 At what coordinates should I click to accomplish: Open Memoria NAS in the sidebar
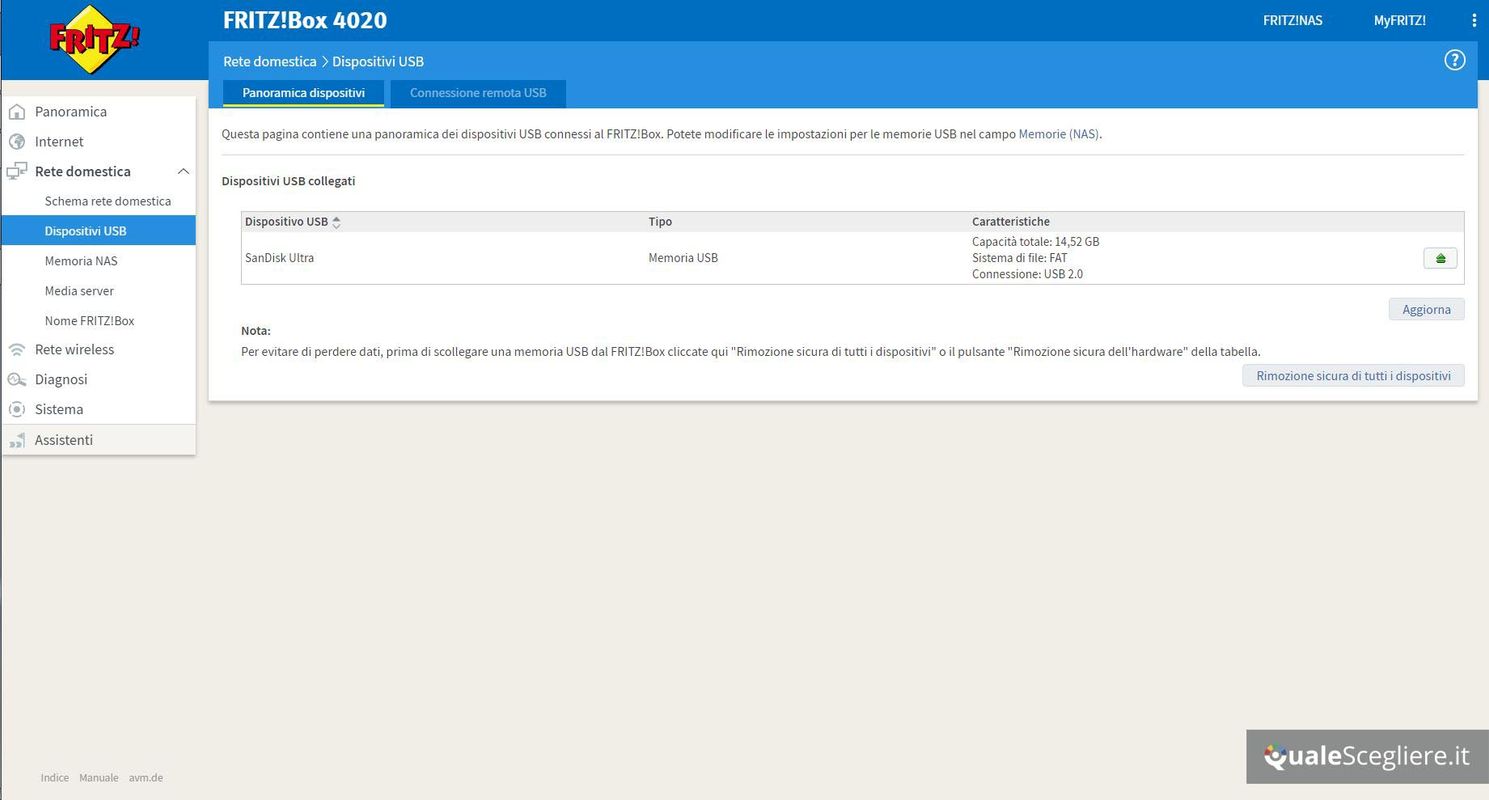(81, 261)
